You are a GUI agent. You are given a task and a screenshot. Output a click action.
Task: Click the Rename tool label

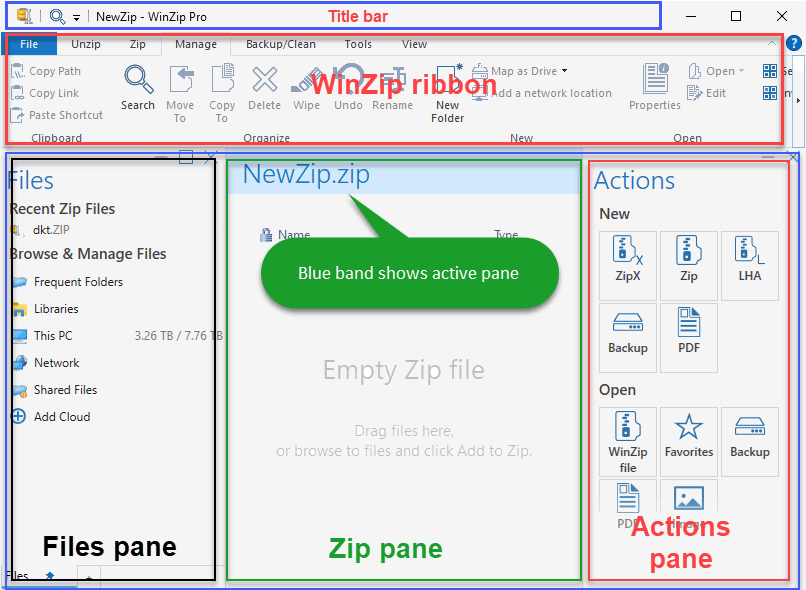coord(392,105)
